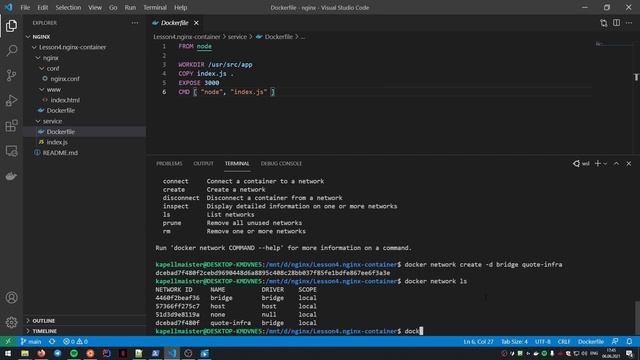Collapse the conf folder
This screenshot has width=640, height=360.
pos(84,68)
